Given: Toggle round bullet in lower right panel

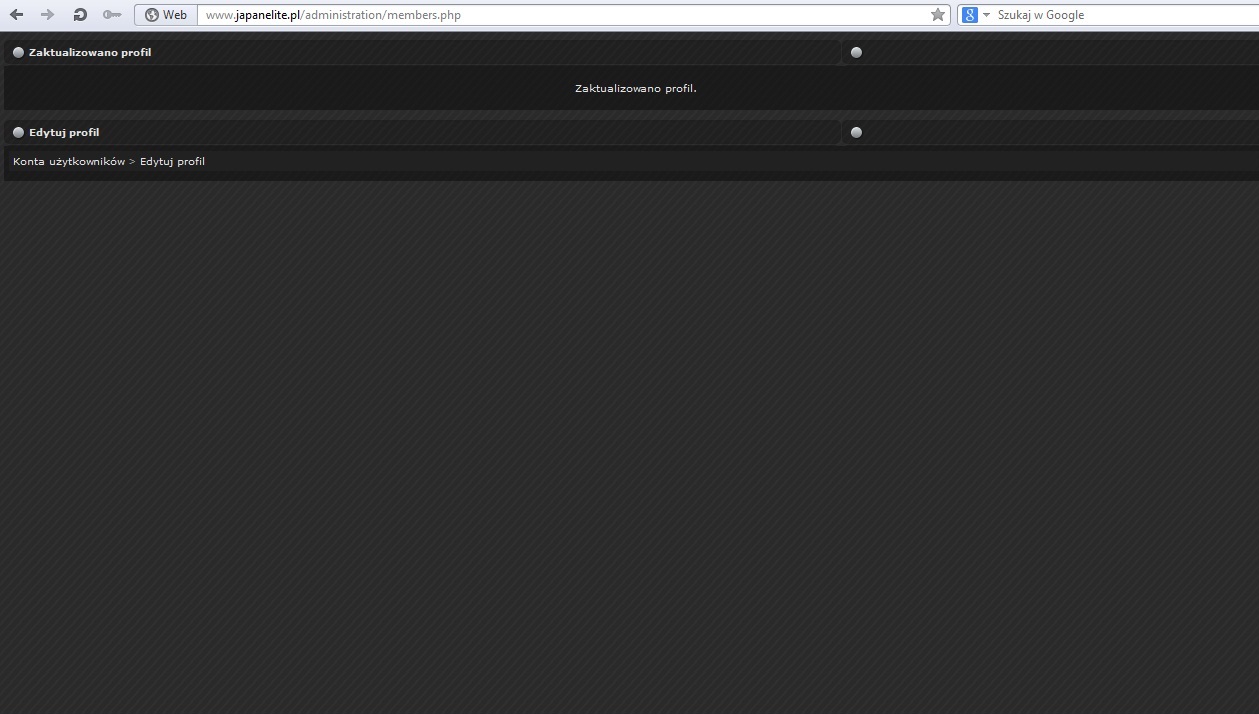Looking at the screenshot, I should click(856, 132).
